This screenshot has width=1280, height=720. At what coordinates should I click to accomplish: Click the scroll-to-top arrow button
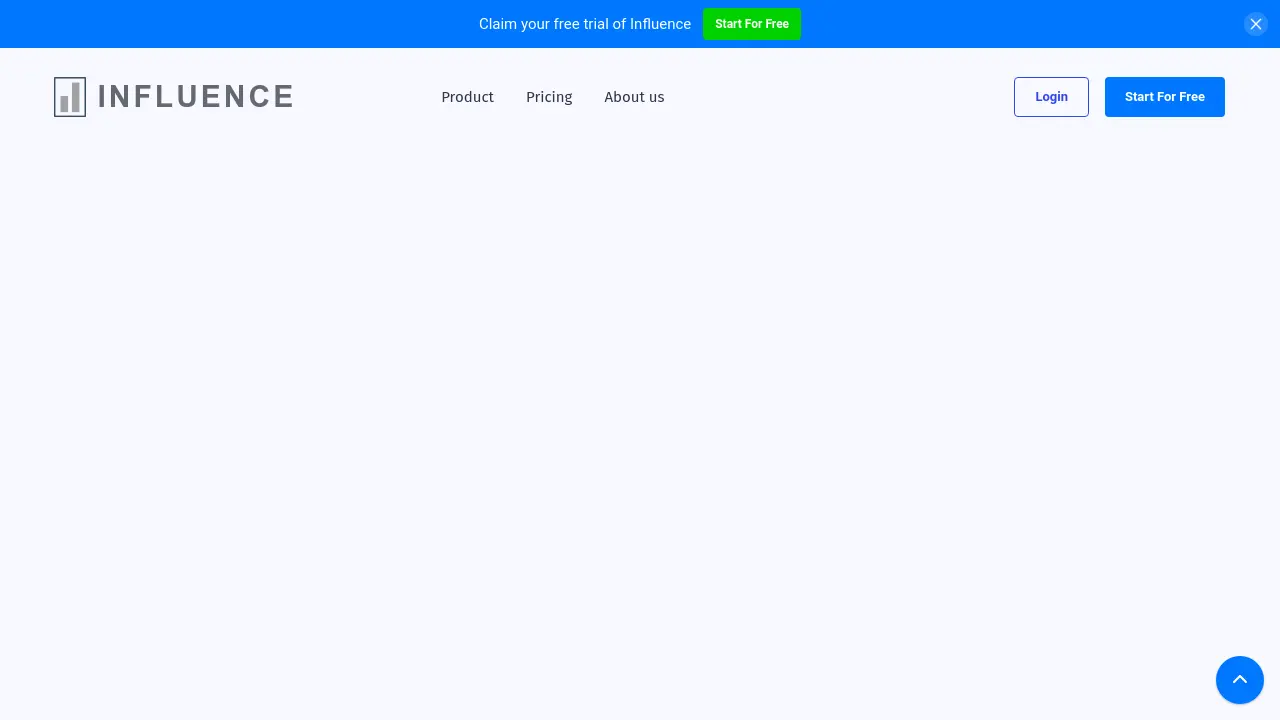[x=1239, y=680]
